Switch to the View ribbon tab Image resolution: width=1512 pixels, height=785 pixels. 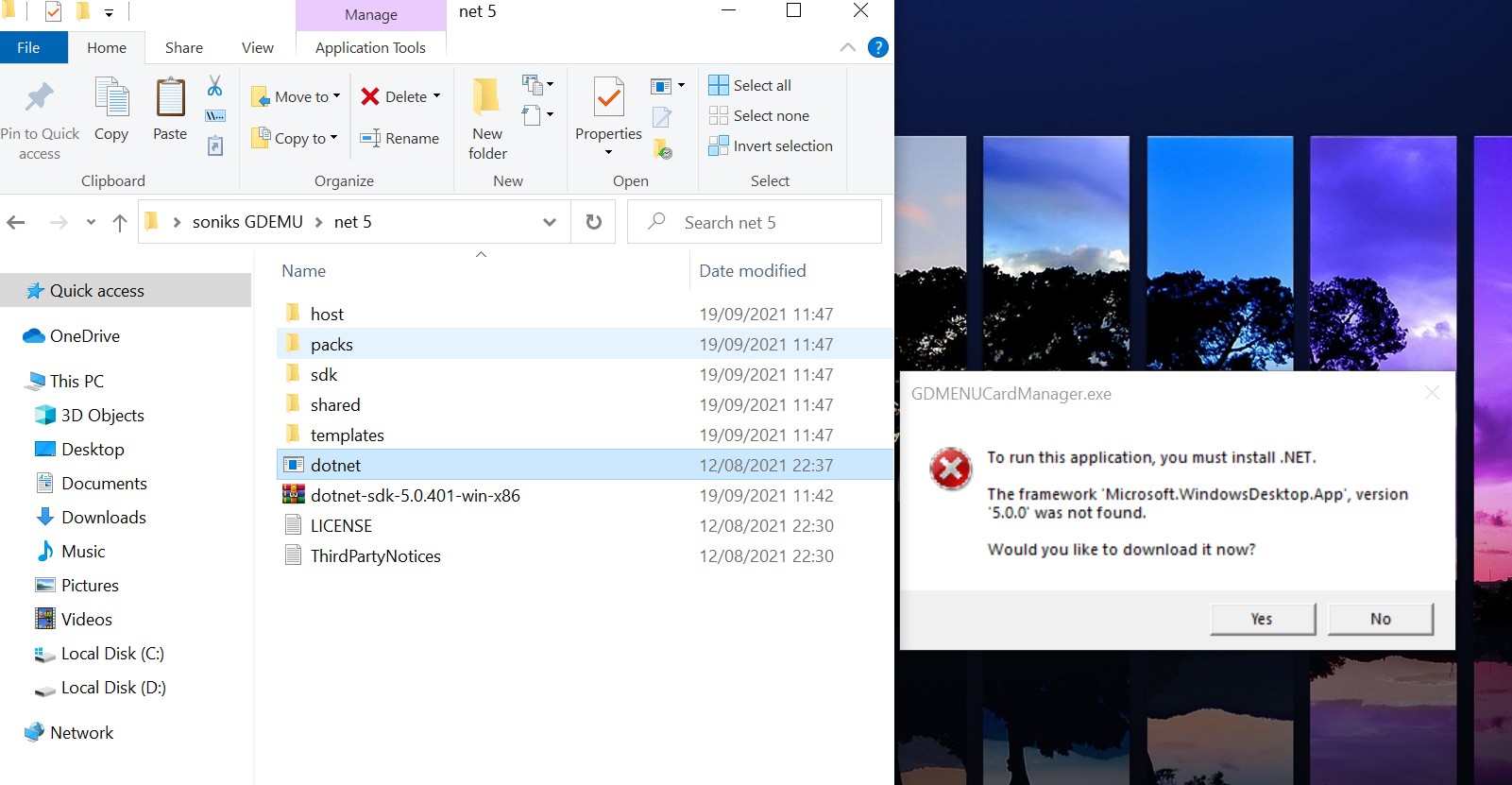tap(258, 47)
